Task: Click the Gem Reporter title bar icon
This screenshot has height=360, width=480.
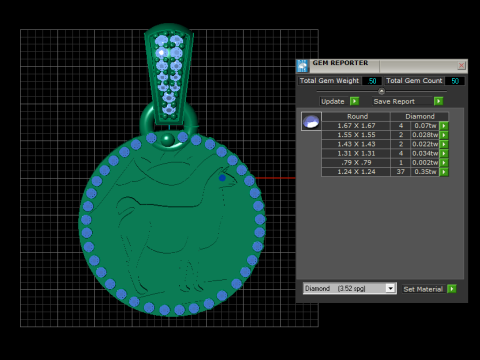Action: 303,66
